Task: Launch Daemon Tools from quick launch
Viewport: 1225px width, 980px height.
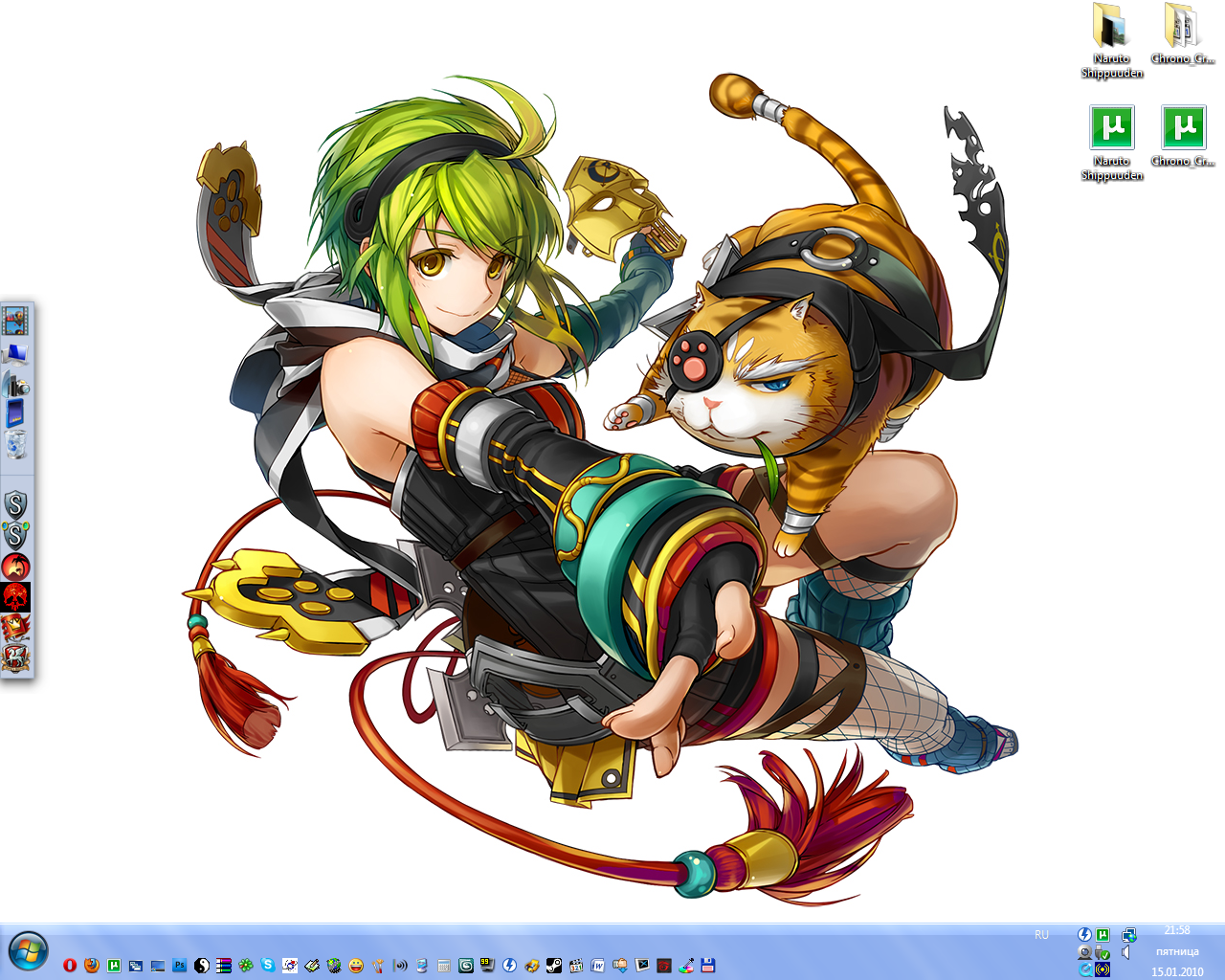Action: (x=509, y=966)
